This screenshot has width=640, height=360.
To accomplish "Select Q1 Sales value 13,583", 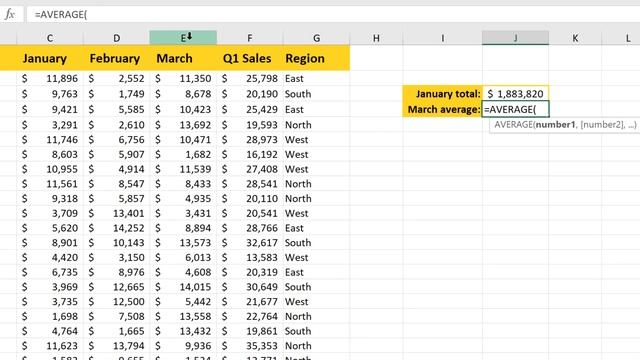I will point(250,257).
